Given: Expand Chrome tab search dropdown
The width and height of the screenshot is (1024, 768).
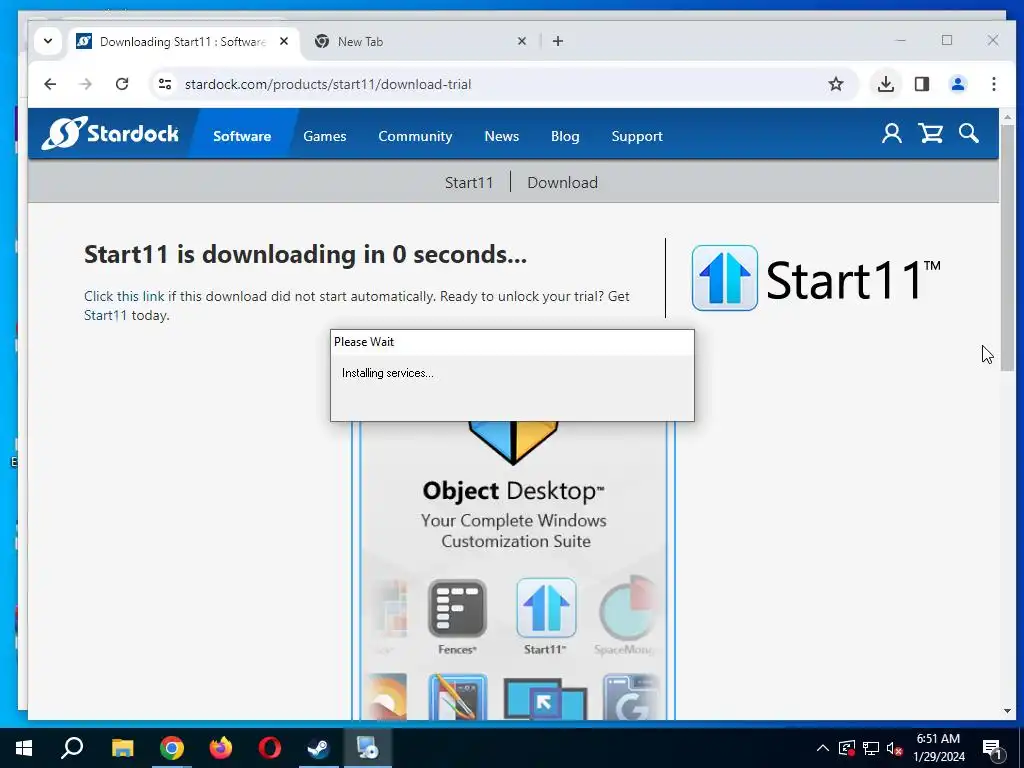Looking at the screenshot, I should pos(48,41).
